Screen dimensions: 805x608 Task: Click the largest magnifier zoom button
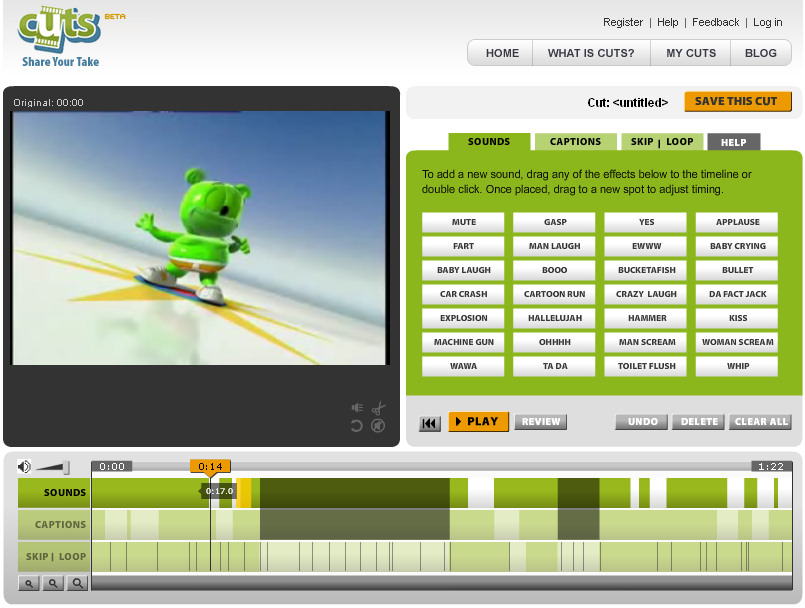[x=77, y=583]
